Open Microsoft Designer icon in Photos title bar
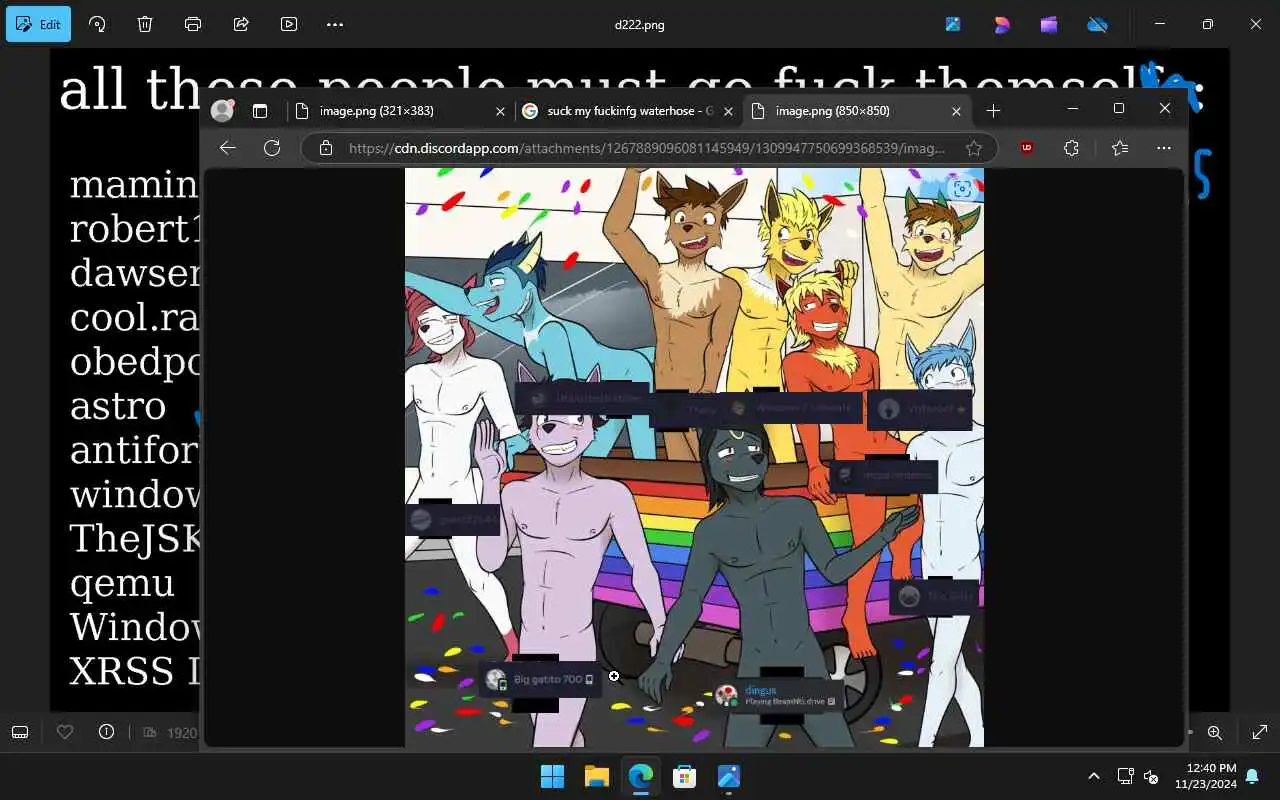The height and width of the screenshot is (800, 1280). point(1001,24)
